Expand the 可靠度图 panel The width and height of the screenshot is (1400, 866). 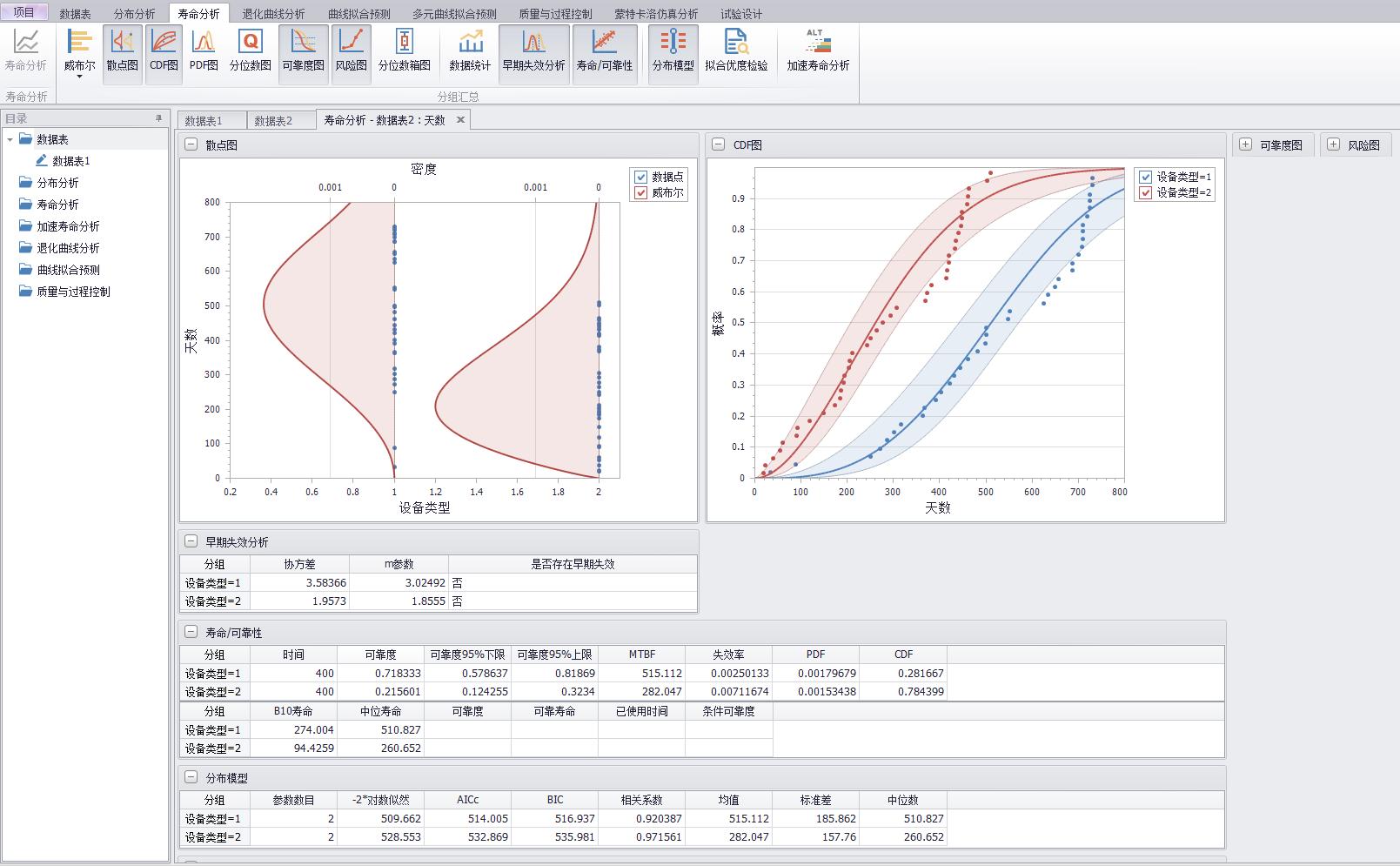tap(1245, 145)
